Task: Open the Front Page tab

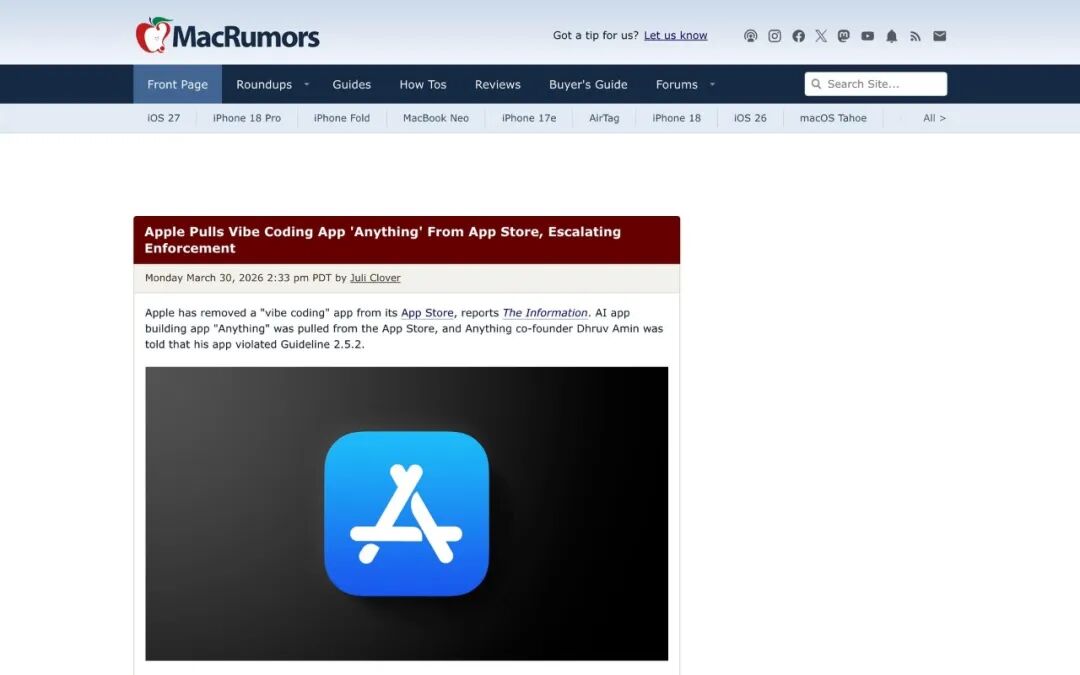Action: pyautogui.click(x=178, y=84)
